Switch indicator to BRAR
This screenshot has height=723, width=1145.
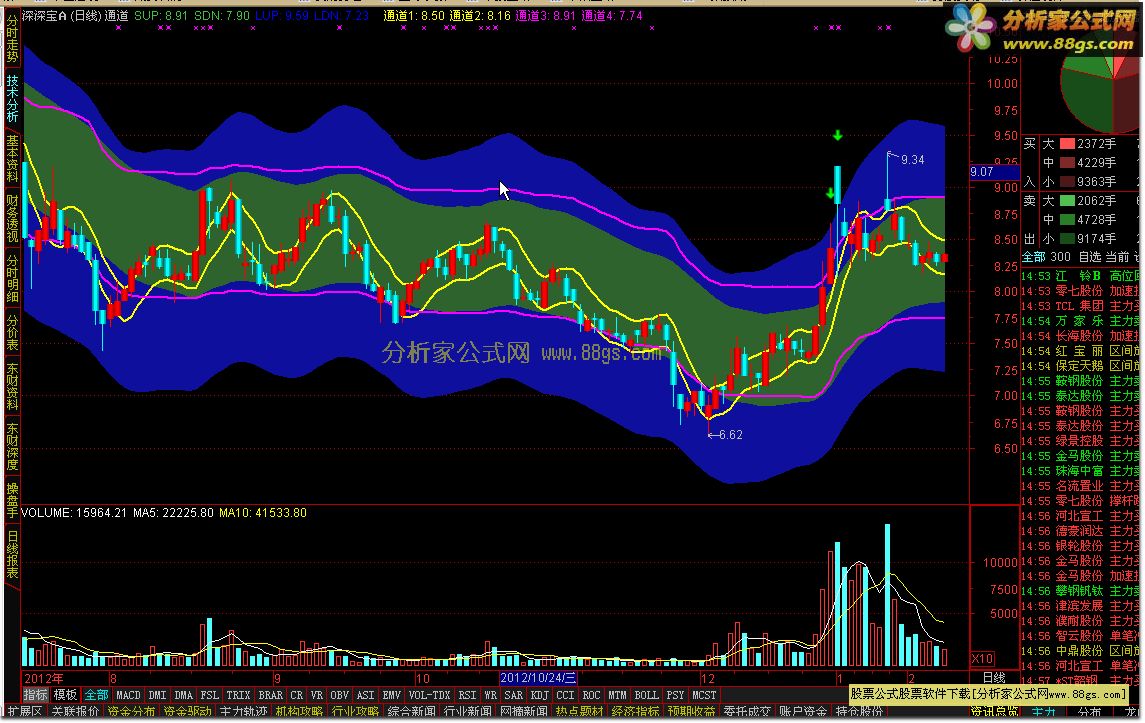(x=270, y=695)
